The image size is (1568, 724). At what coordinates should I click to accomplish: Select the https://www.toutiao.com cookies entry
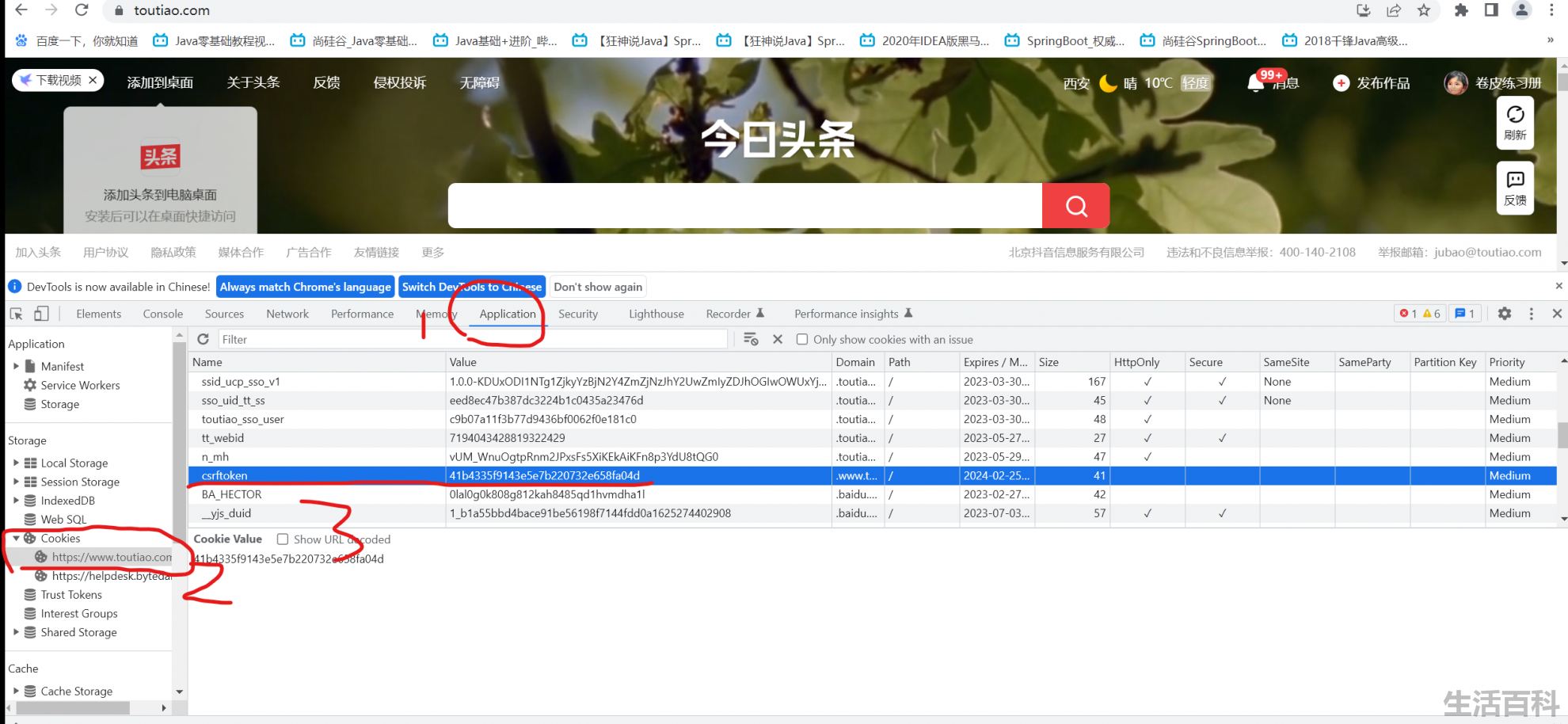(103, 558)
